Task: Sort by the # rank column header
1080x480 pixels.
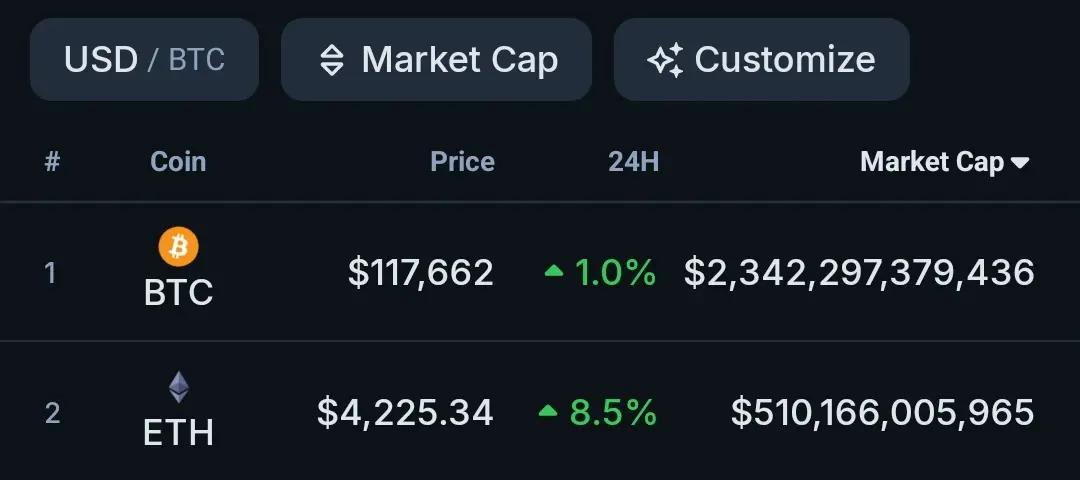Action: [52, 163]
